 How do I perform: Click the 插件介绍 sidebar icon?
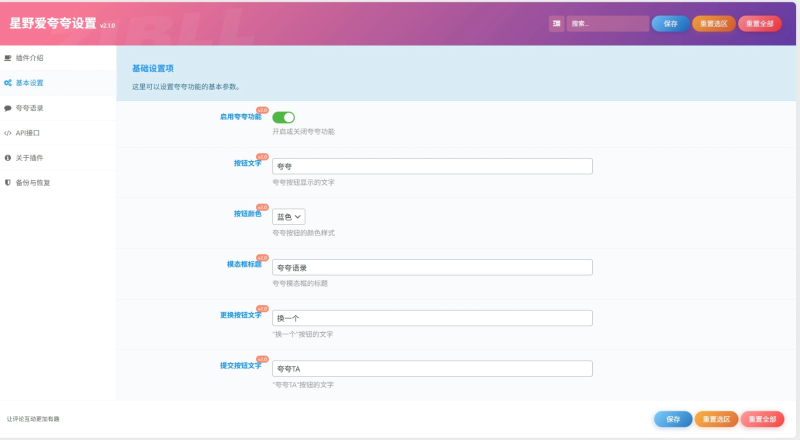[8, 58]
